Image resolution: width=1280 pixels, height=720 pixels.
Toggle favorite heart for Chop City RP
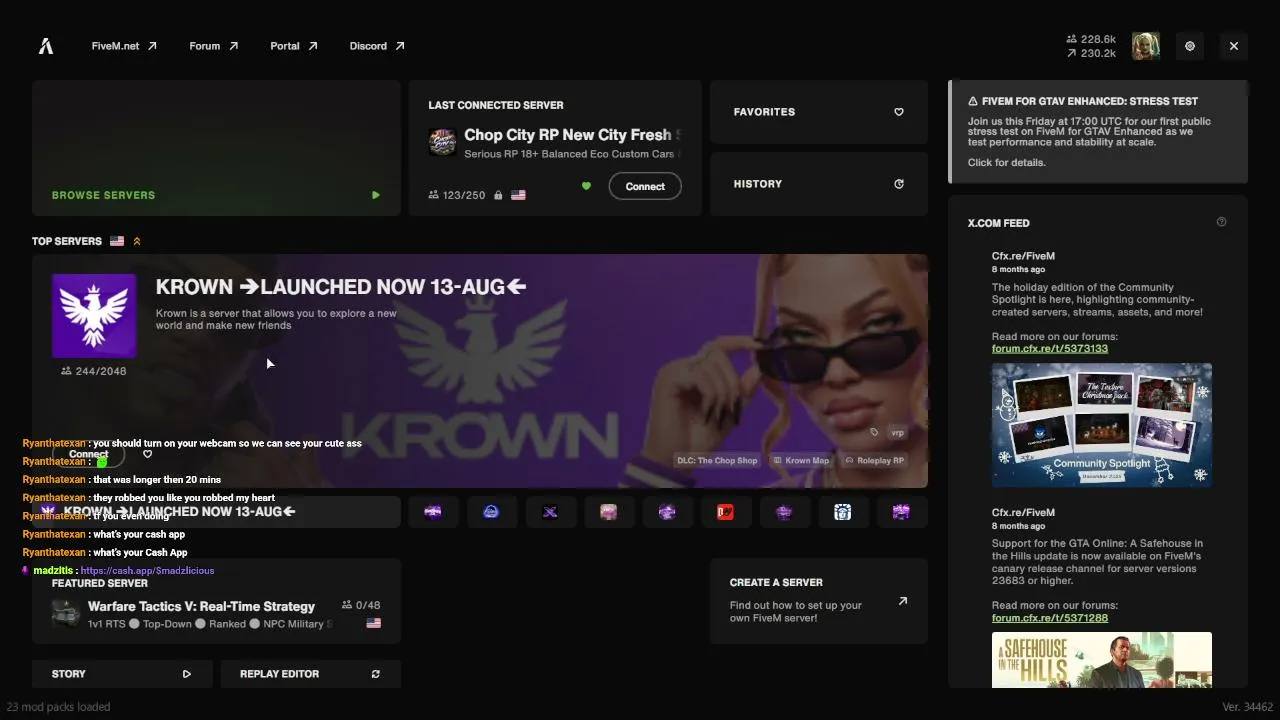coord(586,186)
